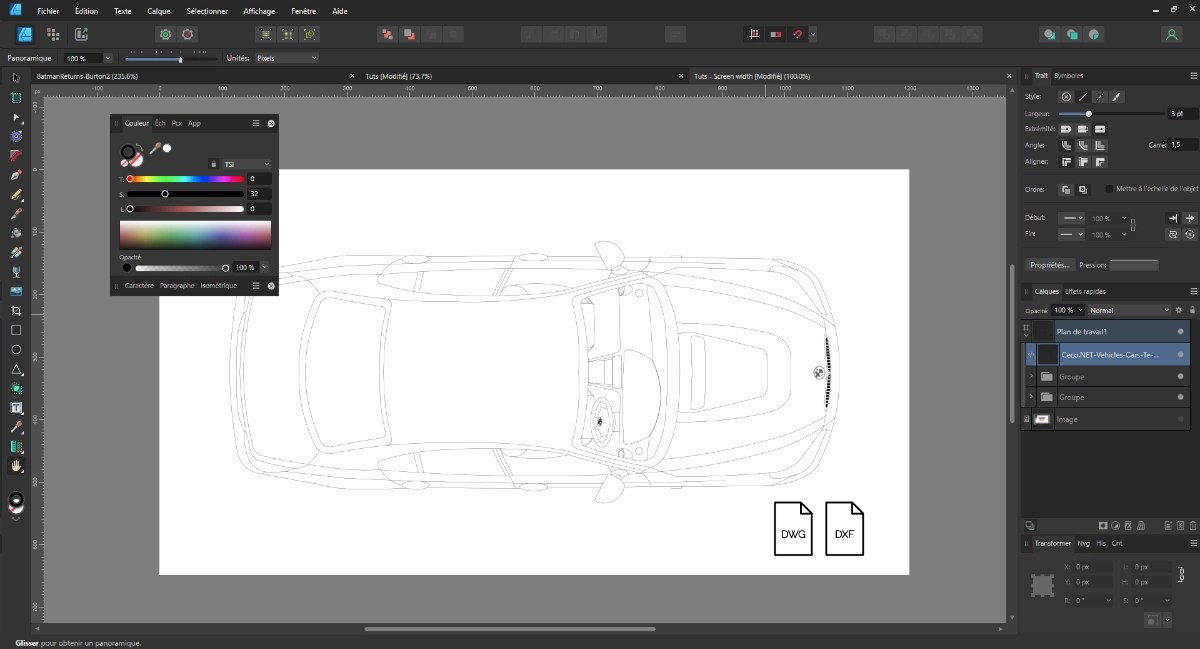
Task: Toggle visibility of Plan de travail1 layer
Action: [1180, 331]
